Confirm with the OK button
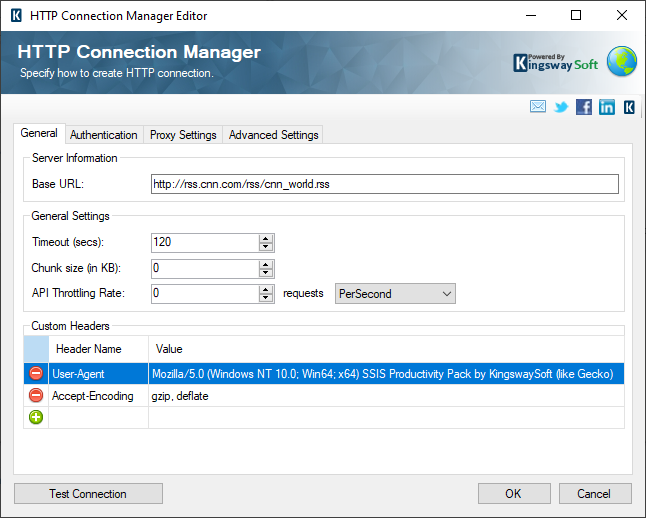The image size is (646, 518). [x=514, y=493]
